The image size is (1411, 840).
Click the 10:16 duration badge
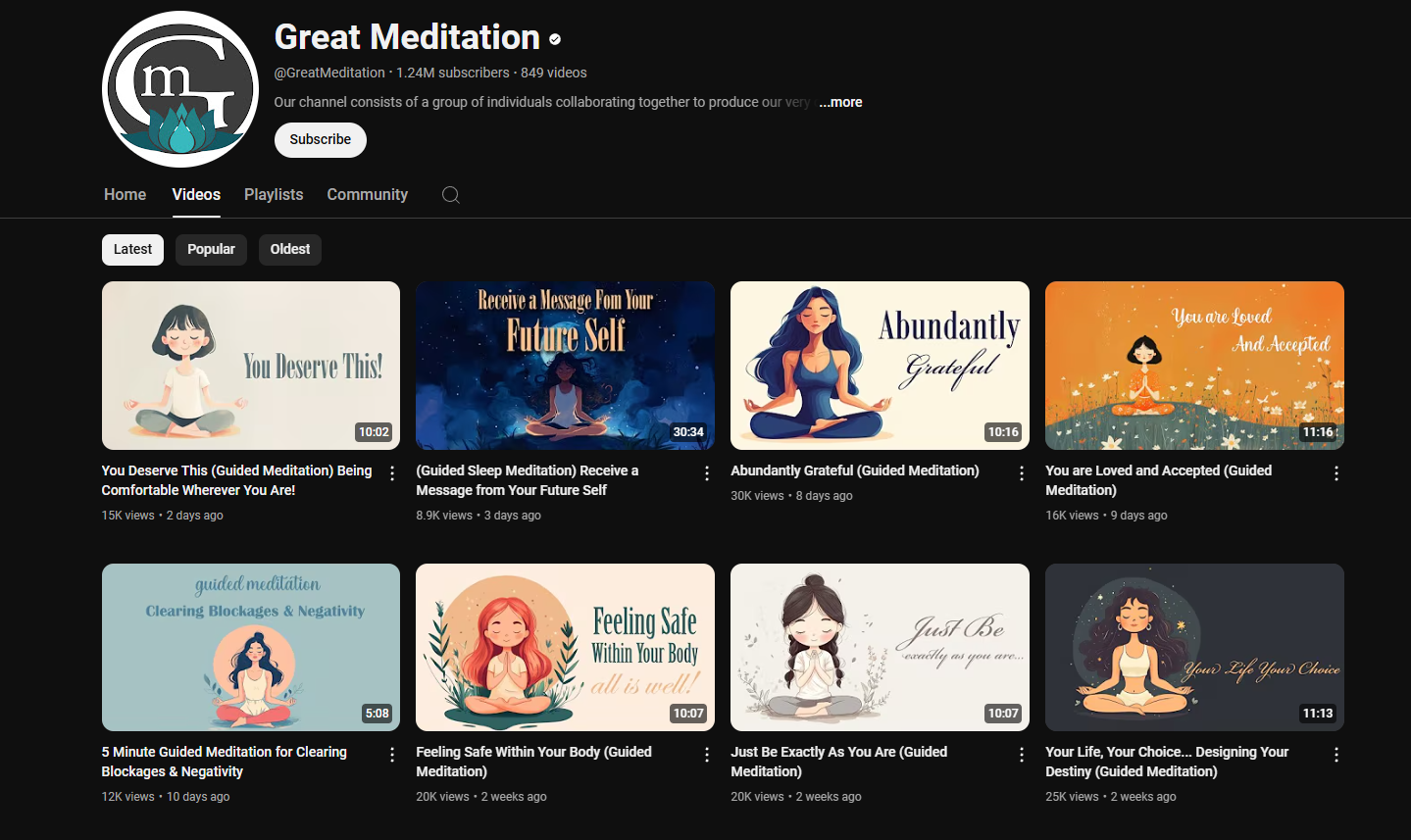coord(1003,432)
